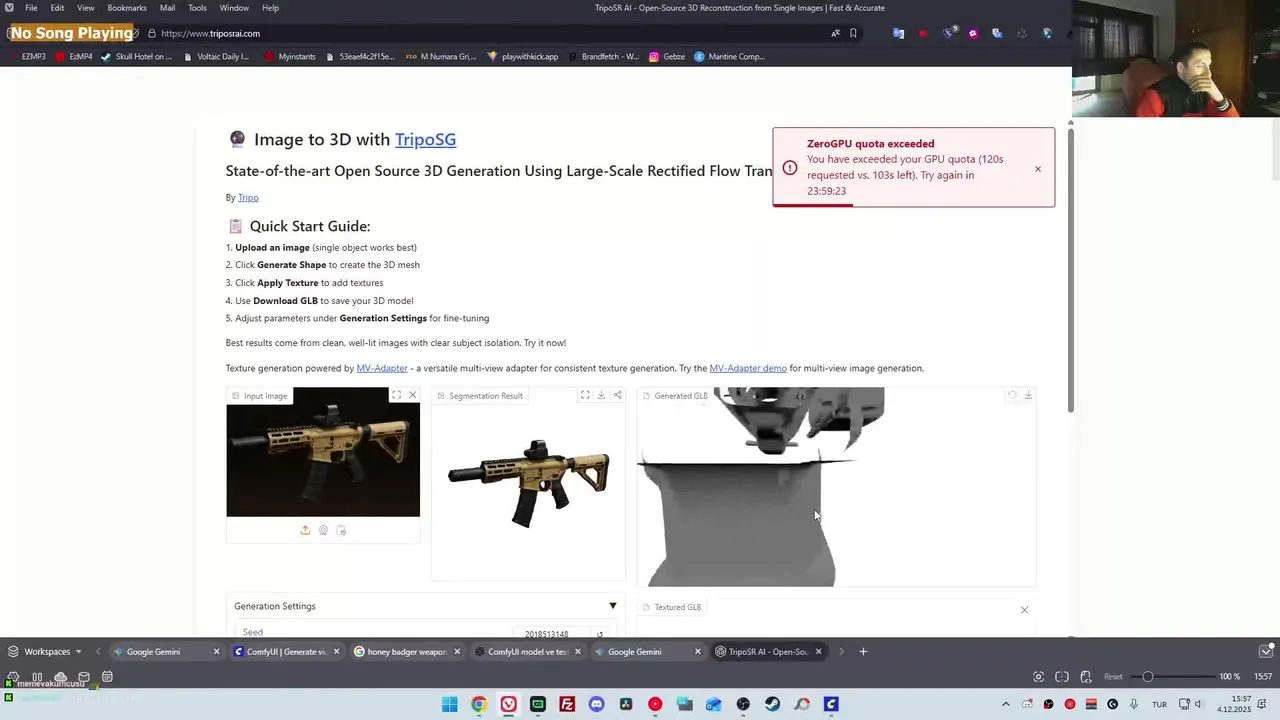Click the Generated GLB 3D viewport
Viewport: 1280px width, 720px height.
tap(836, 487)
